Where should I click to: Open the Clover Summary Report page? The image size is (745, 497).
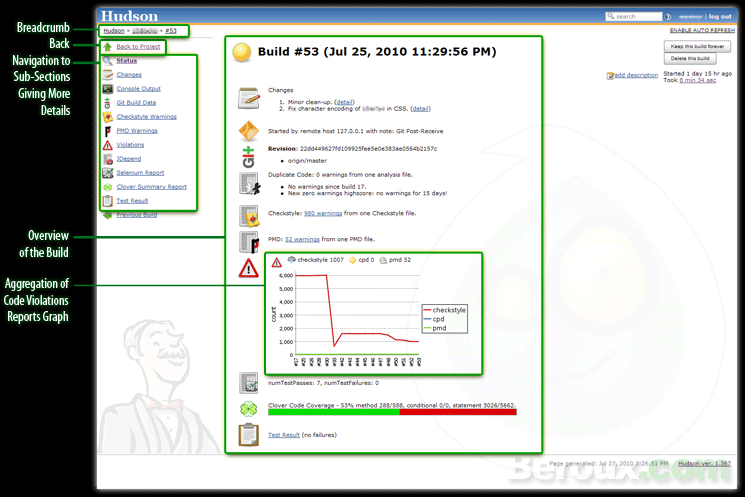point(151,187)
